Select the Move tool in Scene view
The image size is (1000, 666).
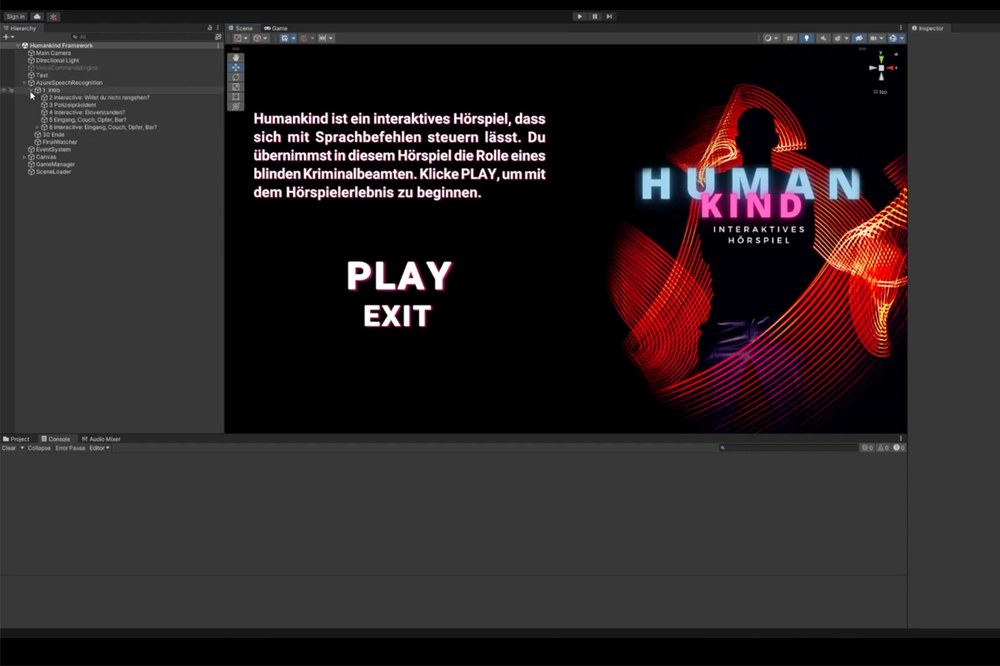pos(236,68)
